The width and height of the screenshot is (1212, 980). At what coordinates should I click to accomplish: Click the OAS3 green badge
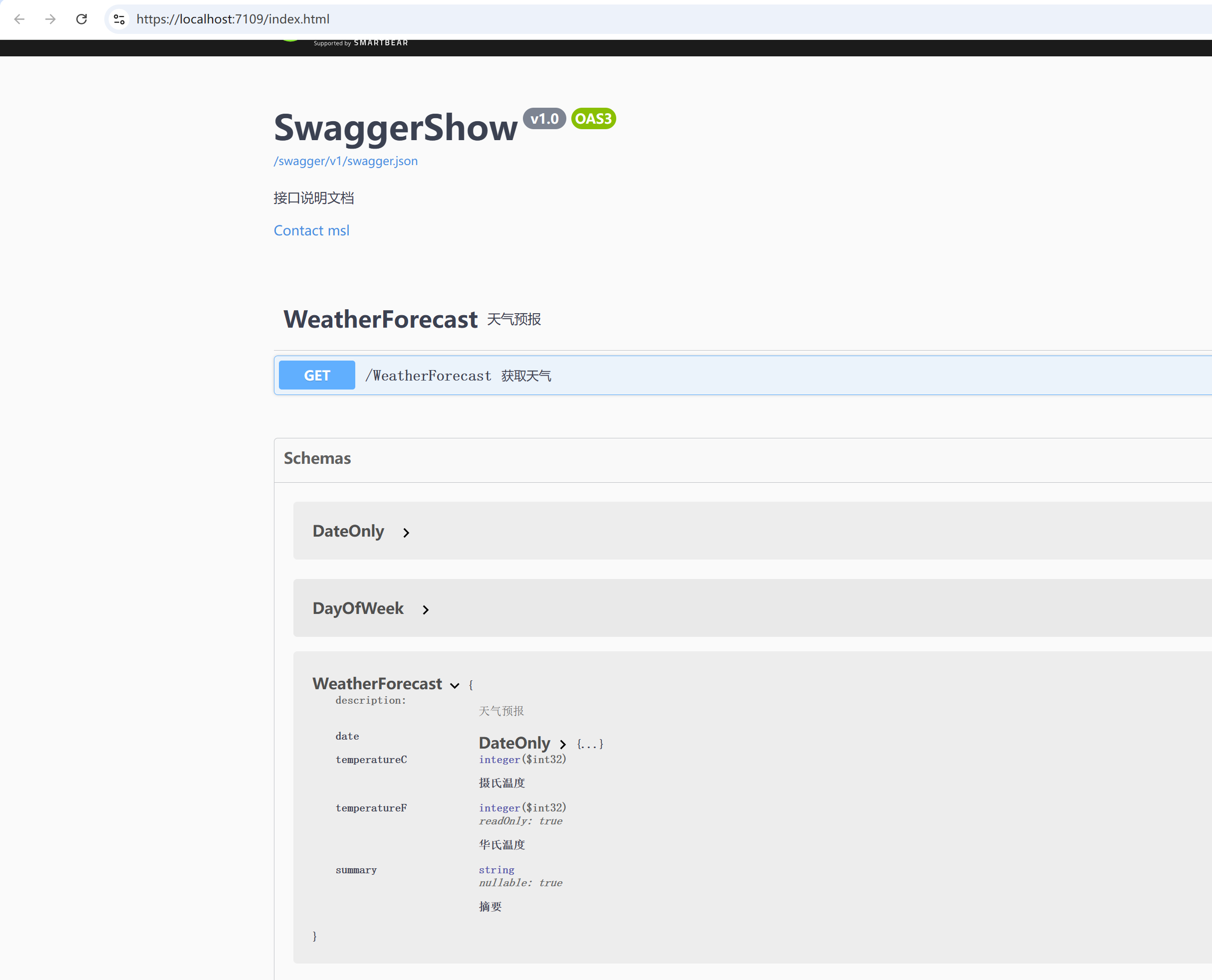pos(593,119)
